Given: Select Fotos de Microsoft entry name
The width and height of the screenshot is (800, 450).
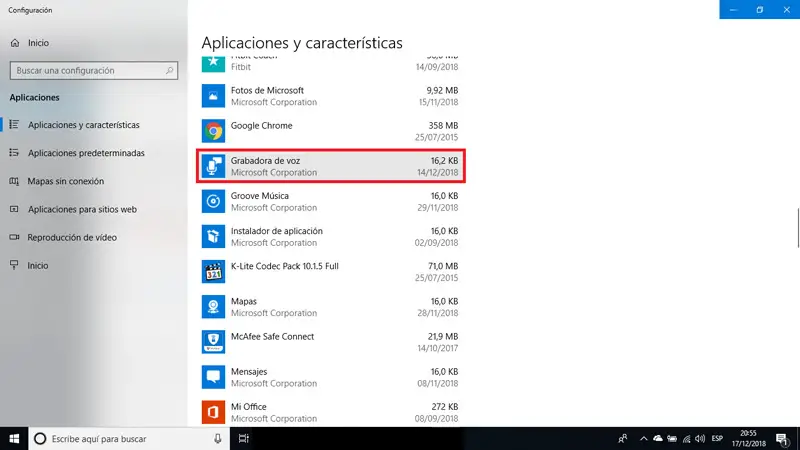Looking at the screenshot, I should tap(267, 90).
